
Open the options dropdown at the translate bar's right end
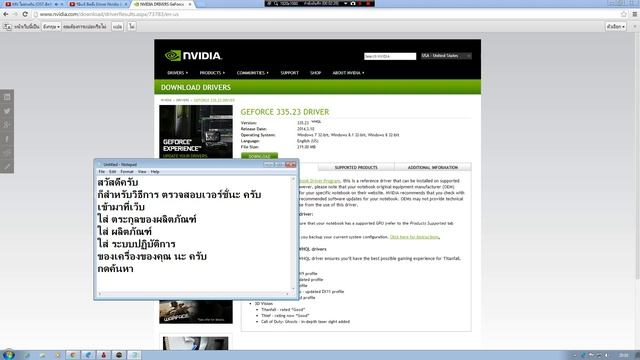pos(616,27)
